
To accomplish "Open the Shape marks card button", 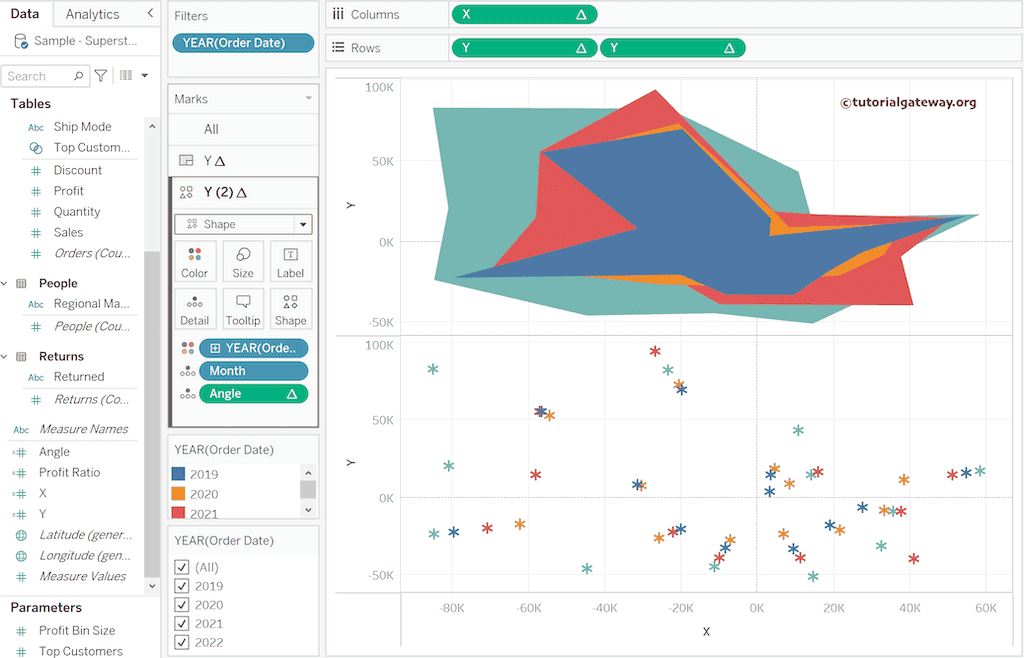I will pos(290,308).
